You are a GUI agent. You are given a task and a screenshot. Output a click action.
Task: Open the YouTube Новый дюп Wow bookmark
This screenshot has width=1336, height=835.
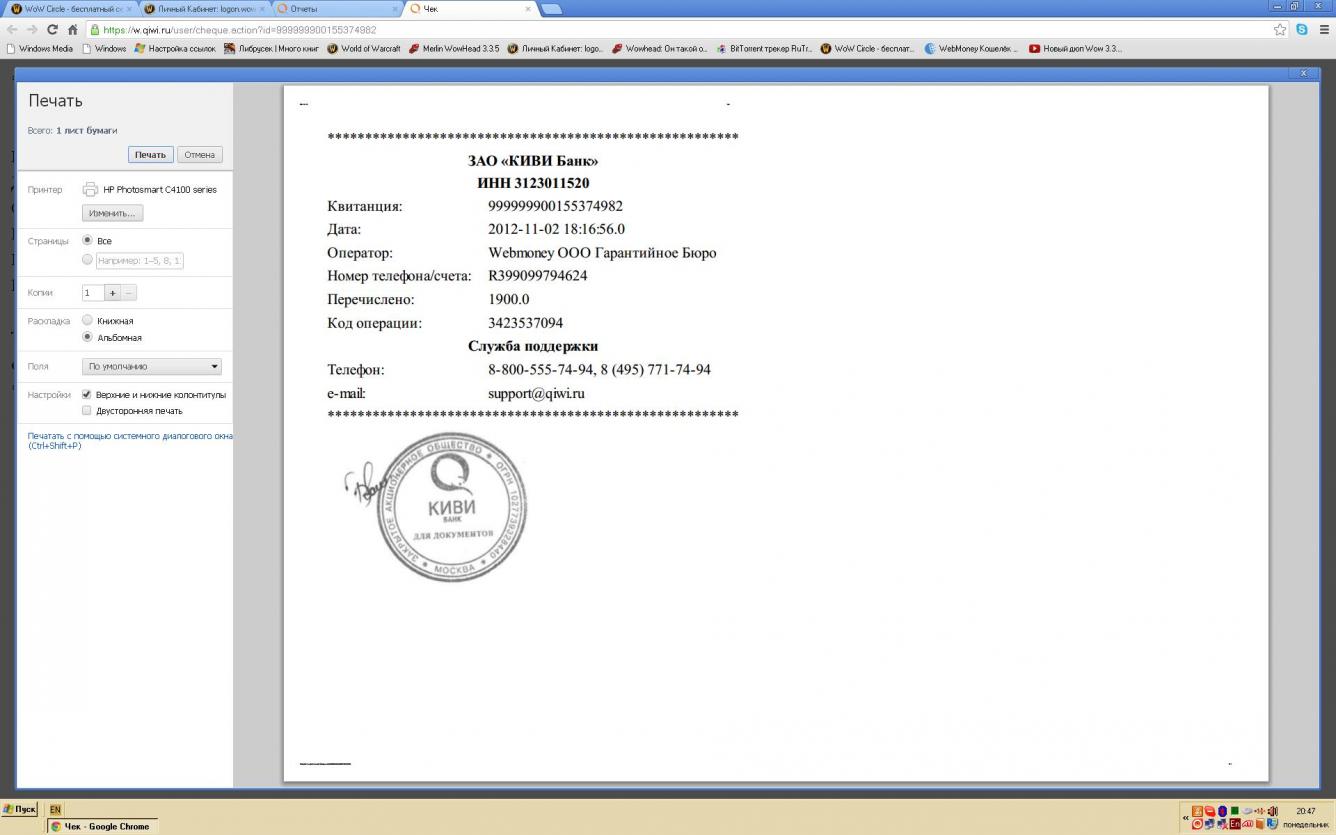point(1075,48)
